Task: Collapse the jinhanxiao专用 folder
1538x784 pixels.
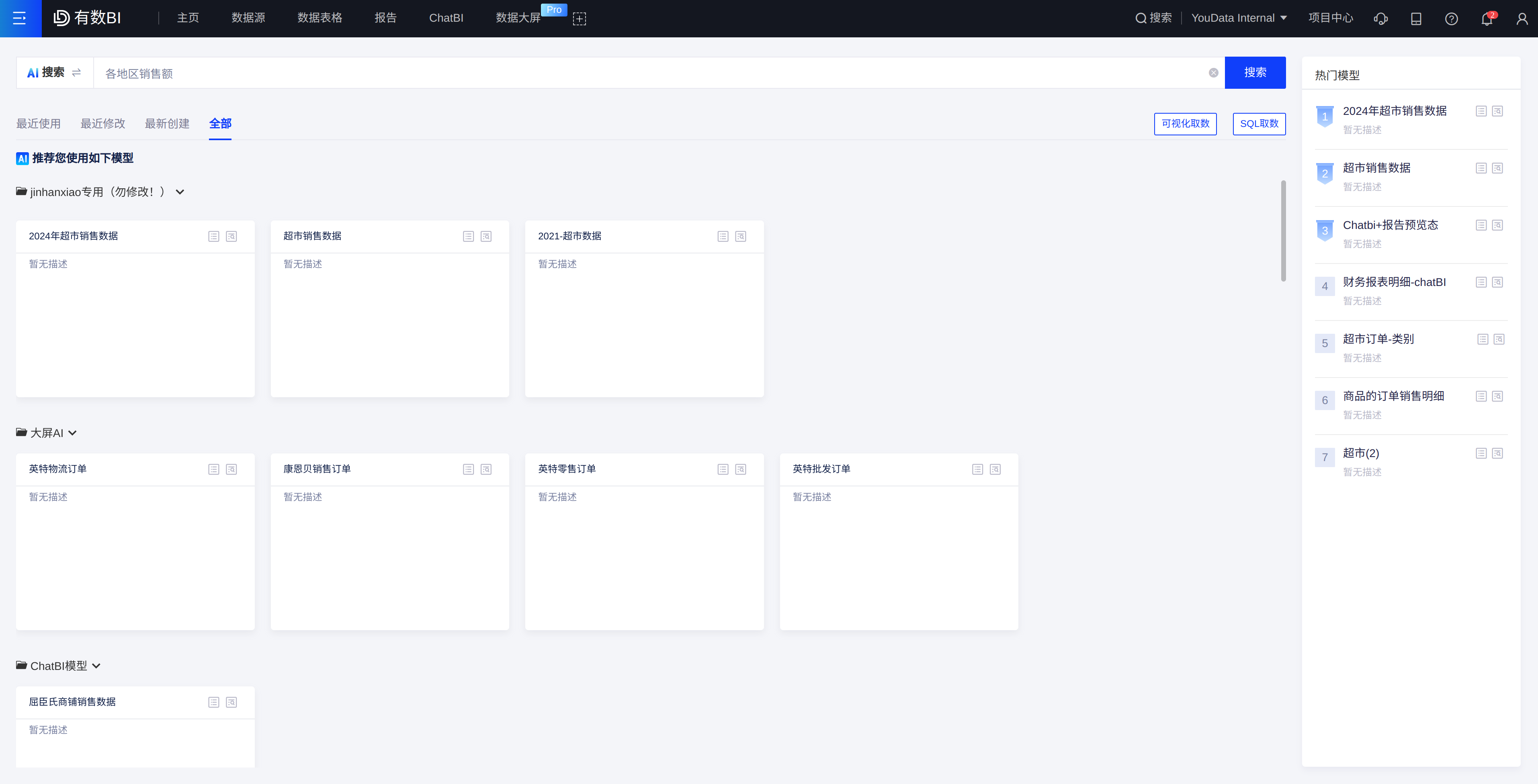Action: (180, 192)
